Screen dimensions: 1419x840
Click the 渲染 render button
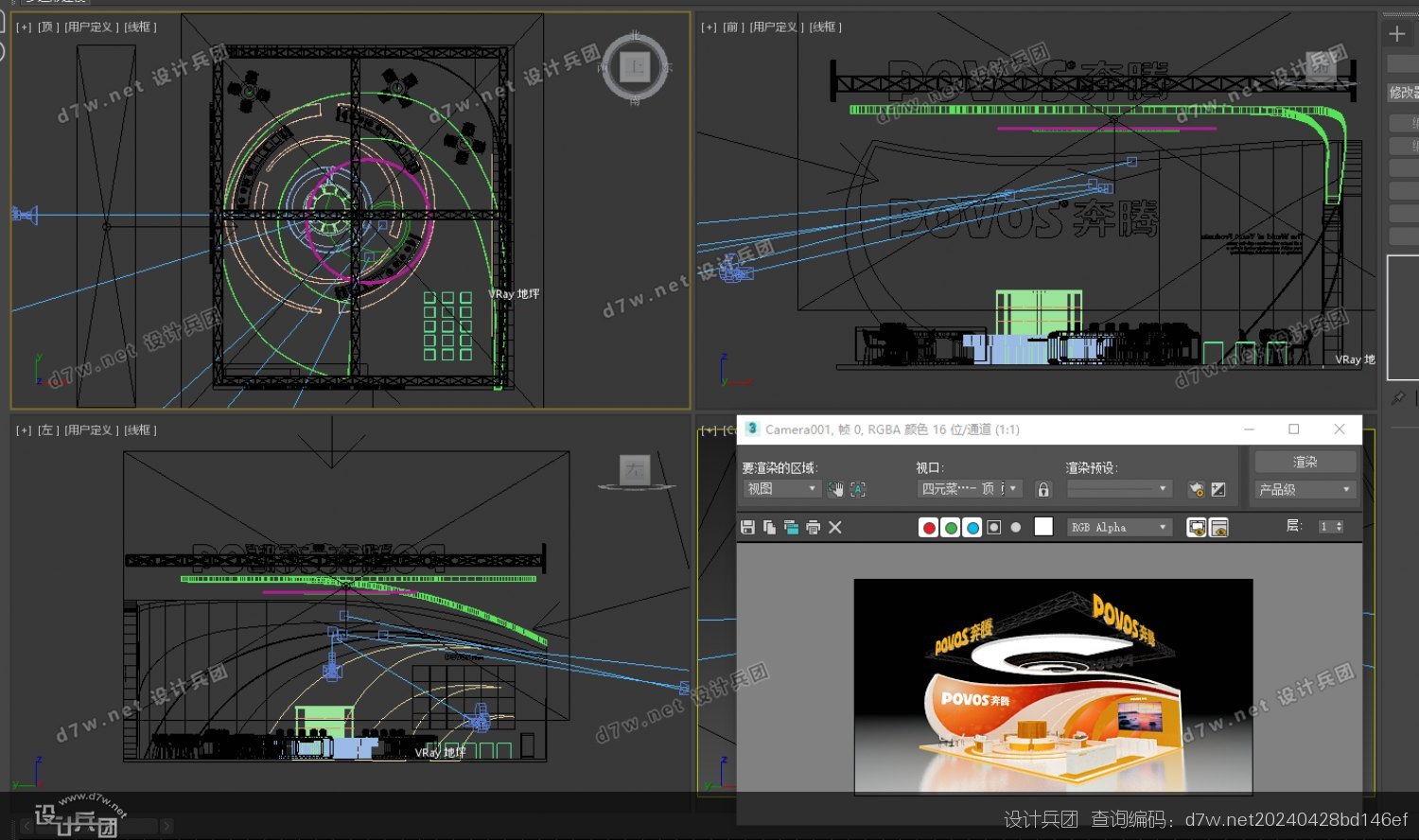tap(1305, 462)
